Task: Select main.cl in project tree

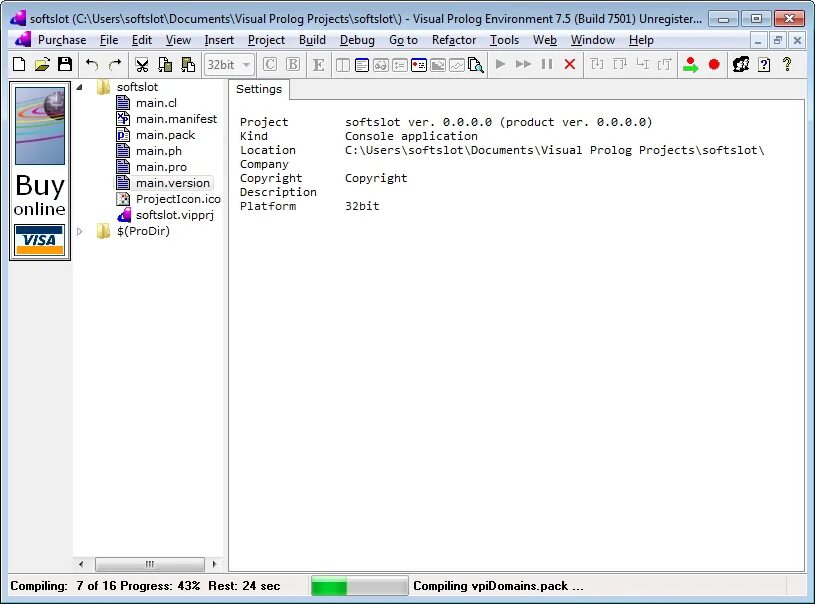Action: click(x=156, y=103)
